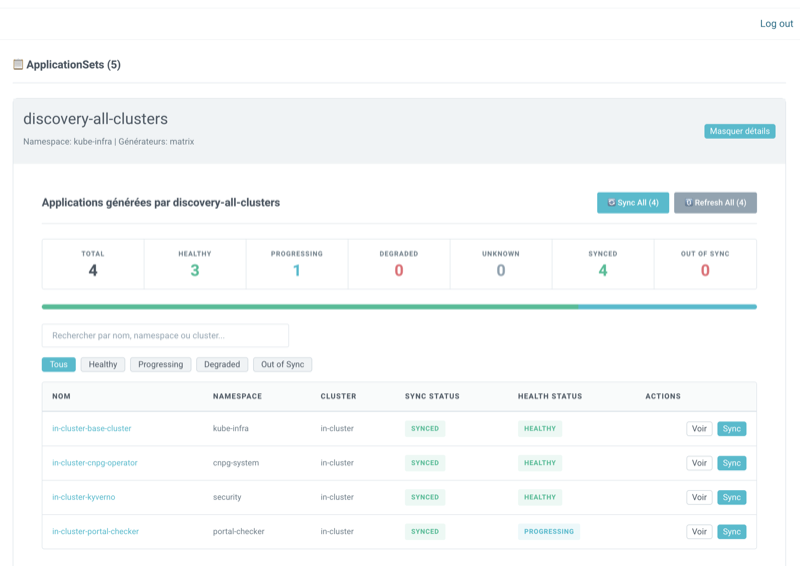Open in-cluster-base-cluster application link
Screen dimensions: 800x566
click(x=92, y=429)
